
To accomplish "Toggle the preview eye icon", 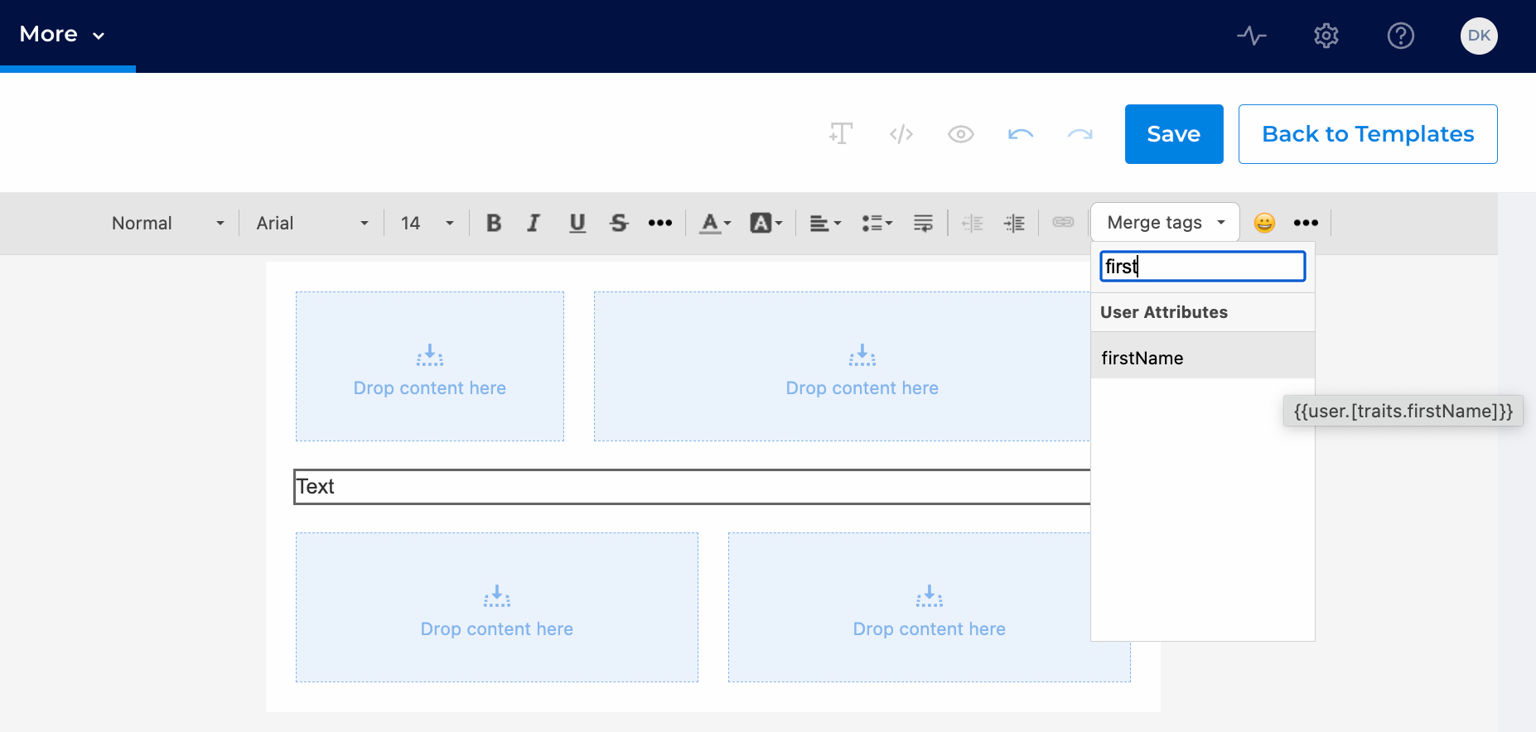I will pos(961,134).
